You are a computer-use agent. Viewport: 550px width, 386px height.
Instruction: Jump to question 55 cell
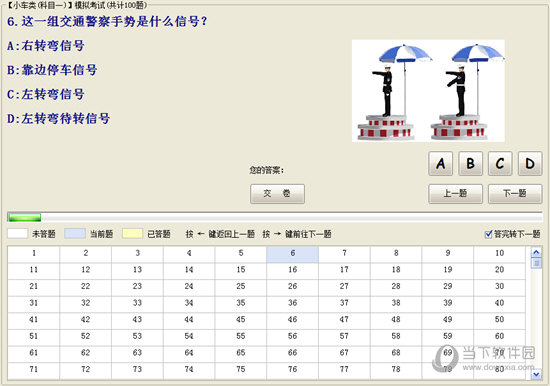pos(241,337)
